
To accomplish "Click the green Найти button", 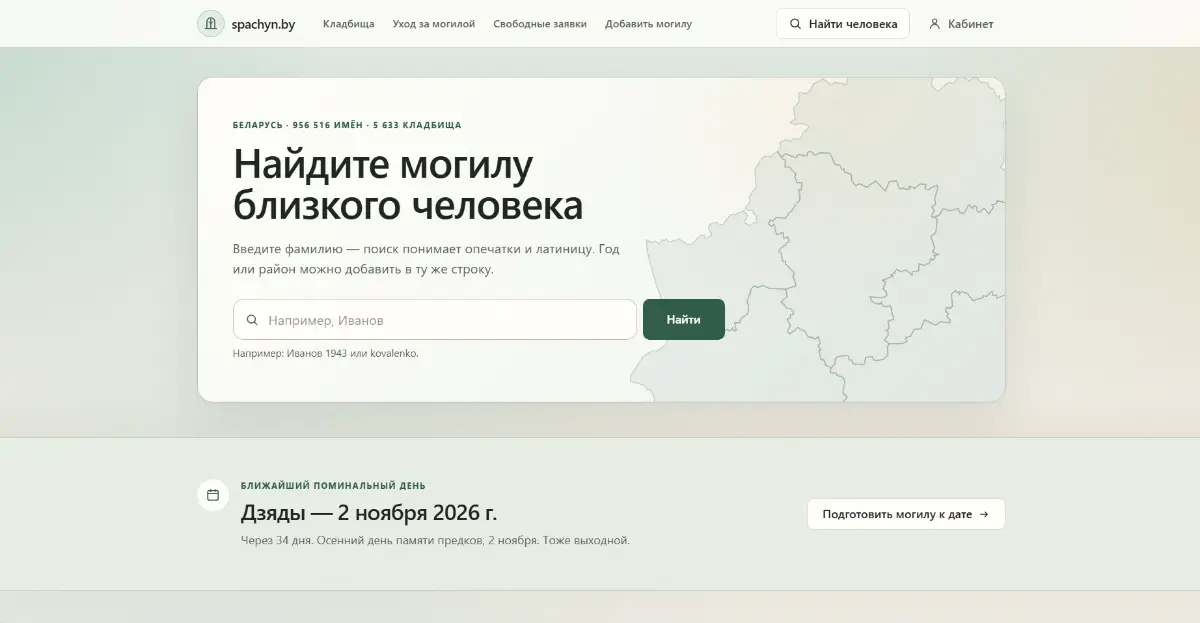I will (684, 320).
